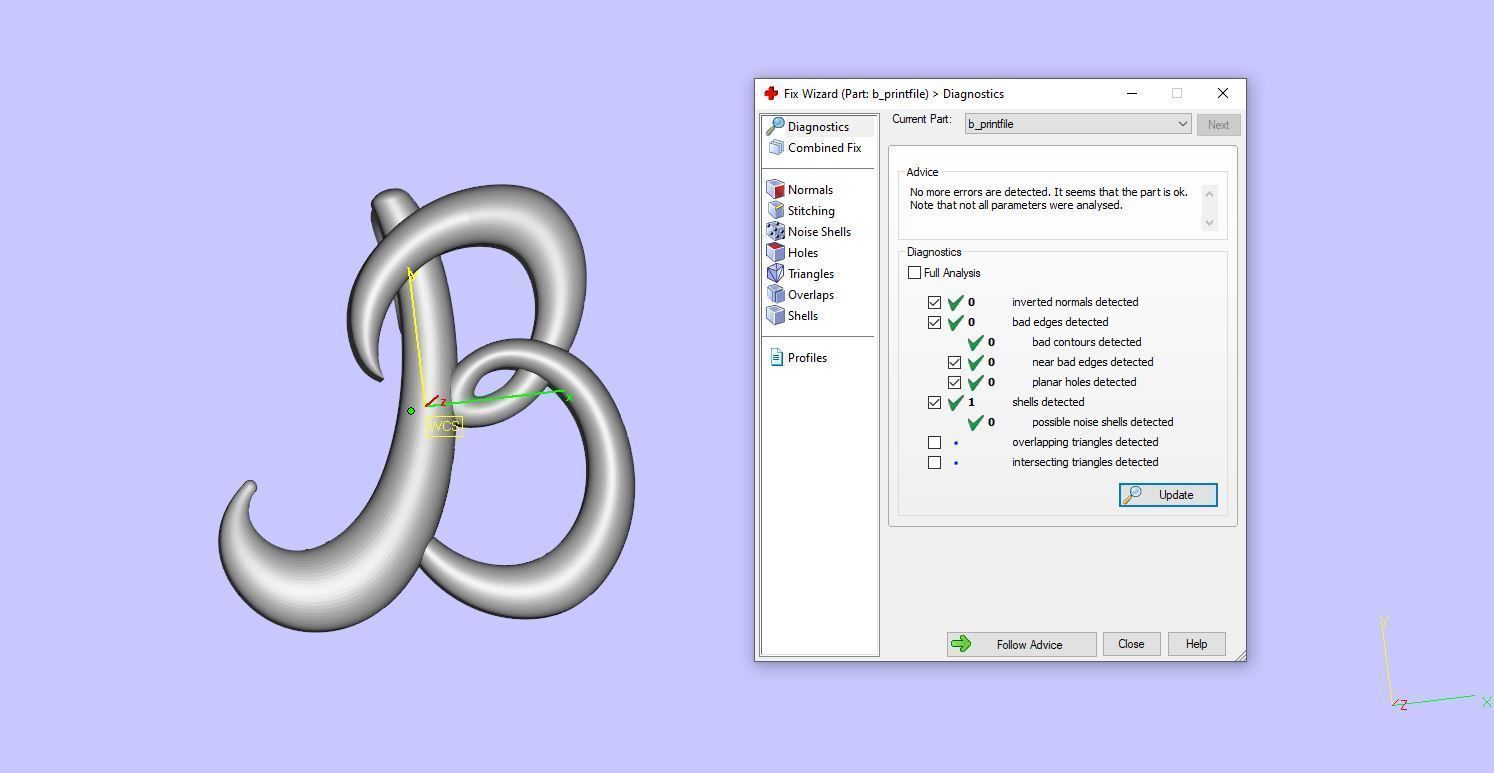Uncheck shells detected checkbox
This screenshot has width=1494, height=773.
point(934,402)
